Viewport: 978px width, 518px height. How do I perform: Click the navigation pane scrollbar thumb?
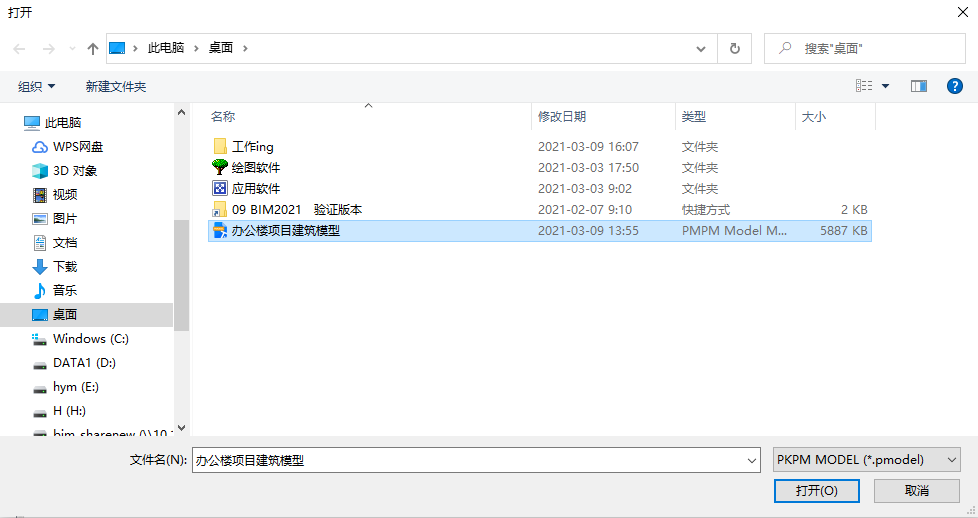[x=182, y=275]
